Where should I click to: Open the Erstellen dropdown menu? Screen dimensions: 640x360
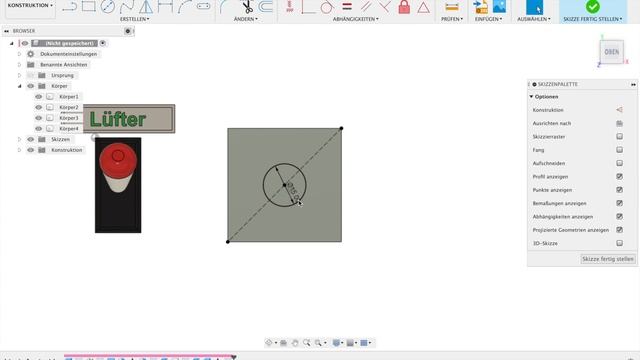[135, 19]
